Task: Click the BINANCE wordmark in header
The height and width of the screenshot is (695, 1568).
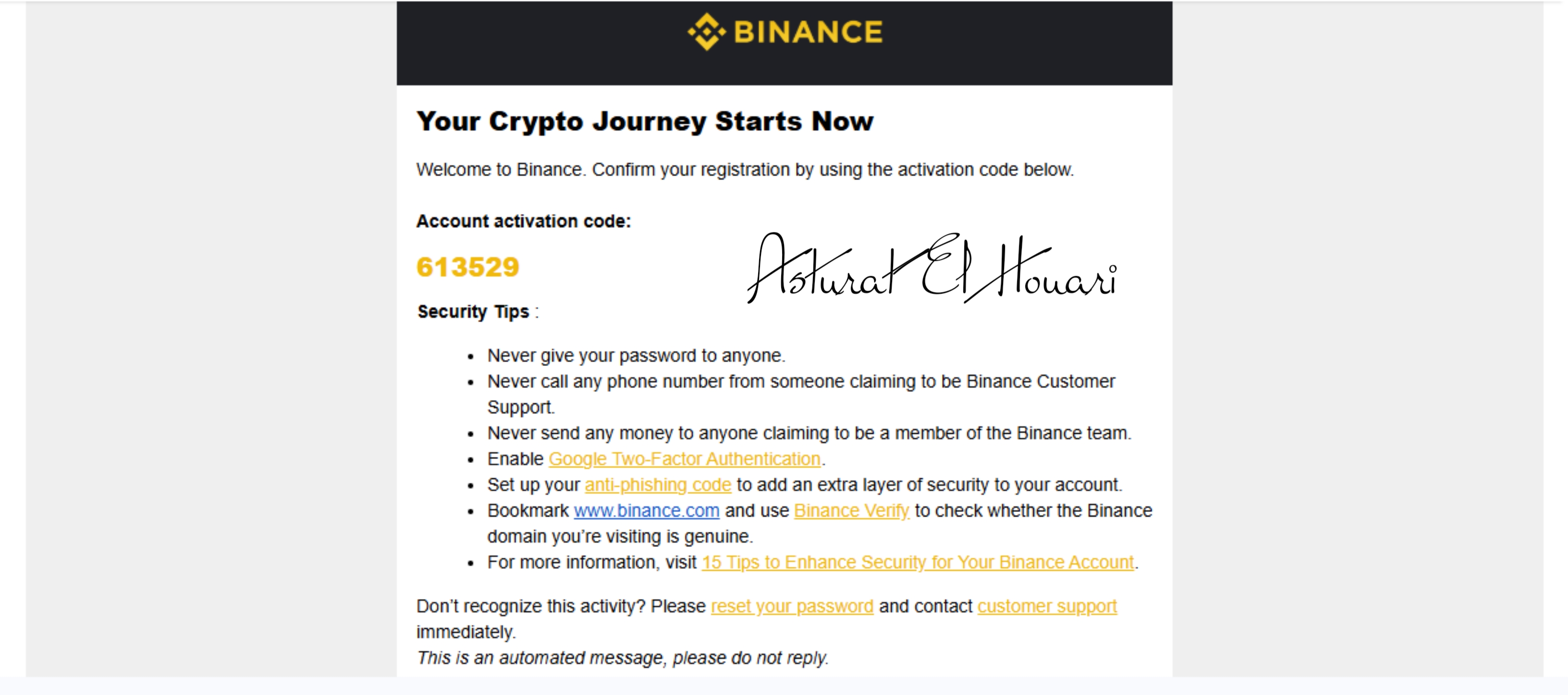Action: pyautogui.click(x=808, y=32)
